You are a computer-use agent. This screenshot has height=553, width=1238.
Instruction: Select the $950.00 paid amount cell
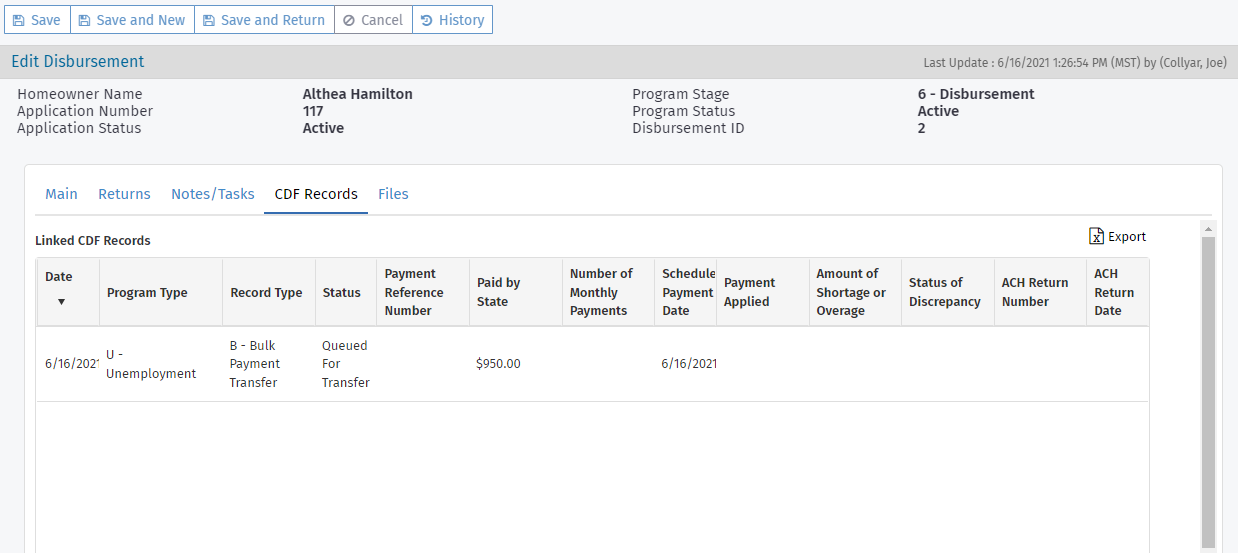pyautogui.click(x=516, y=364)
